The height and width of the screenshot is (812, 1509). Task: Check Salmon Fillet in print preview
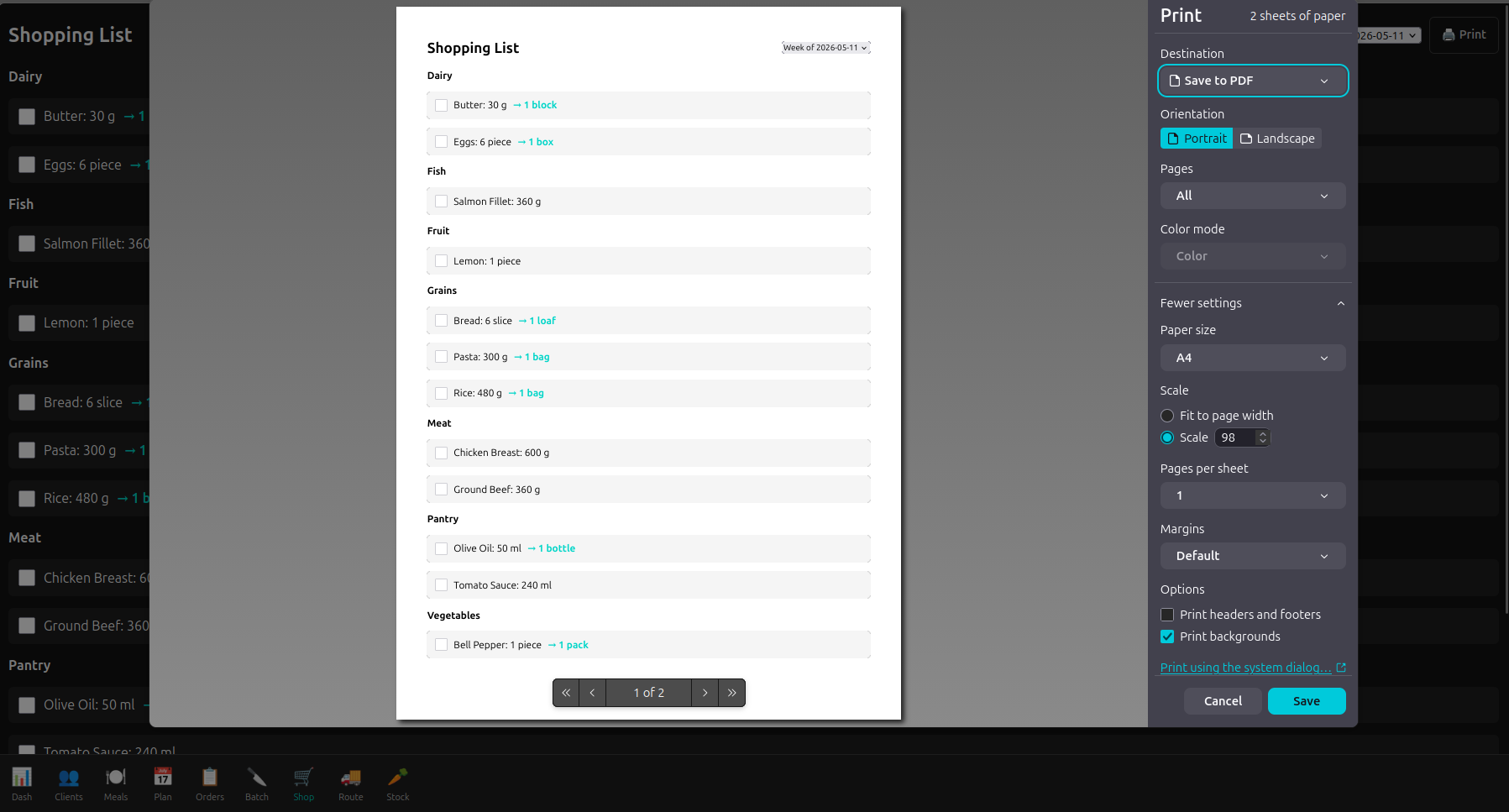(x=442, y=202)
